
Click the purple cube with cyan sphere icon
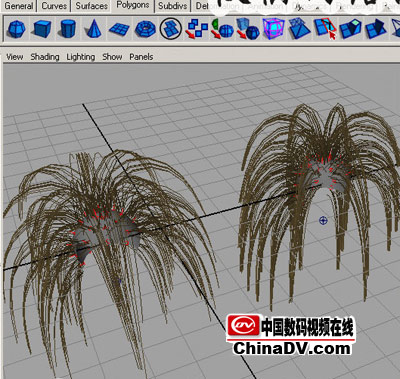273,29
